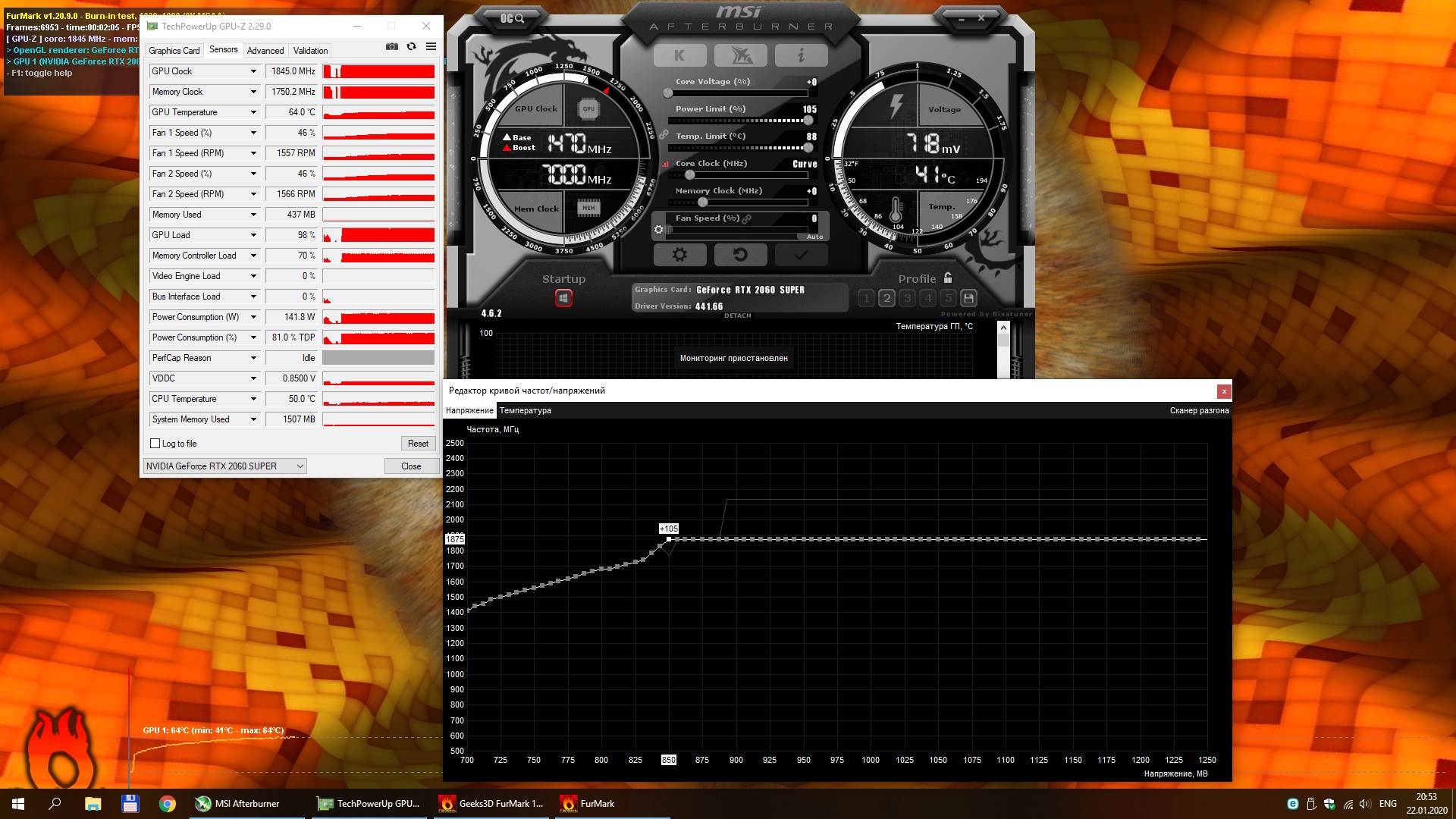
Task: Open the OC Scanner button in Afterburner
Action: pos(513,18)
